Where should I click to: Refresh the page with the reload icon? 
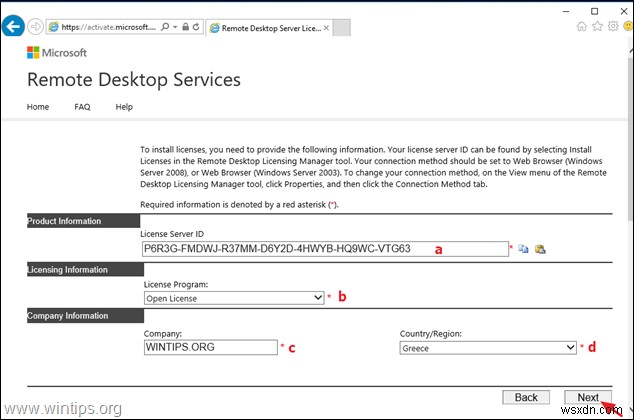196,28
